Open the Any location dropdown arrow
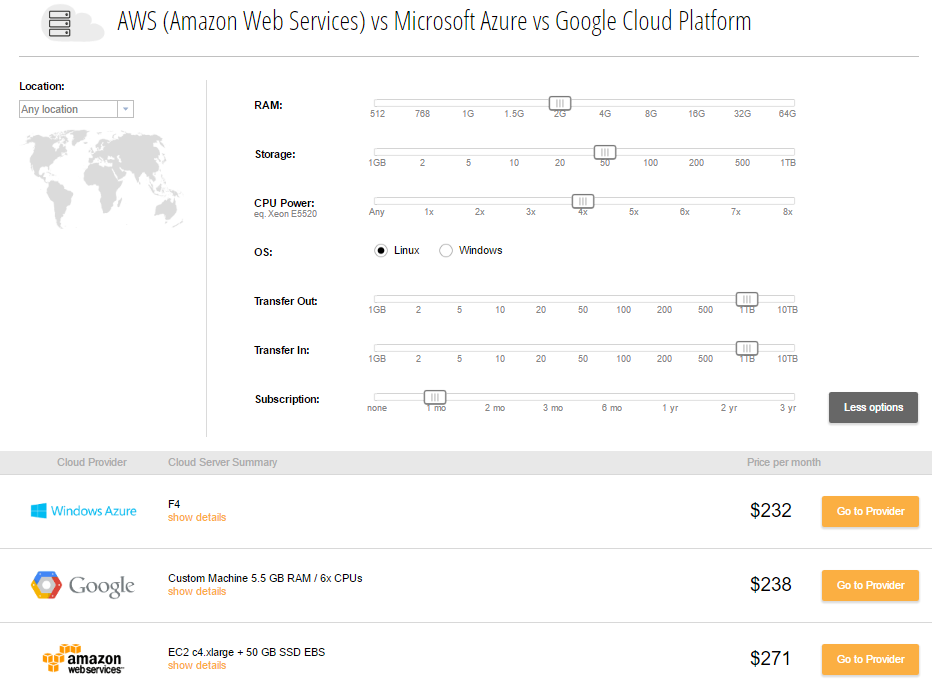Screen dimensions: 932x692 125,109
